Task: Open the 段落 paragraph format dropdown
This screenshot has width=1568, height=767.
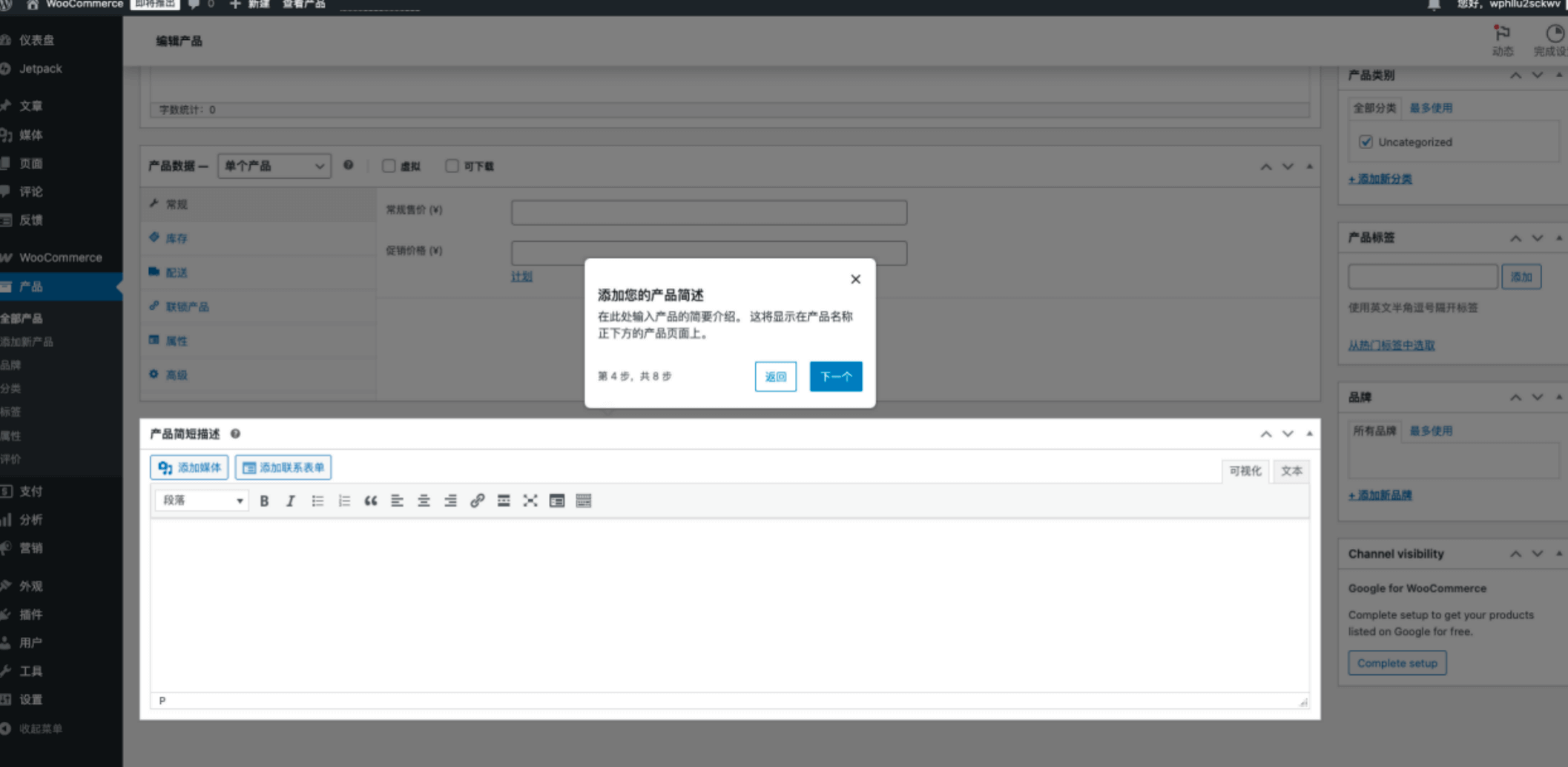Action: [202, 501]
